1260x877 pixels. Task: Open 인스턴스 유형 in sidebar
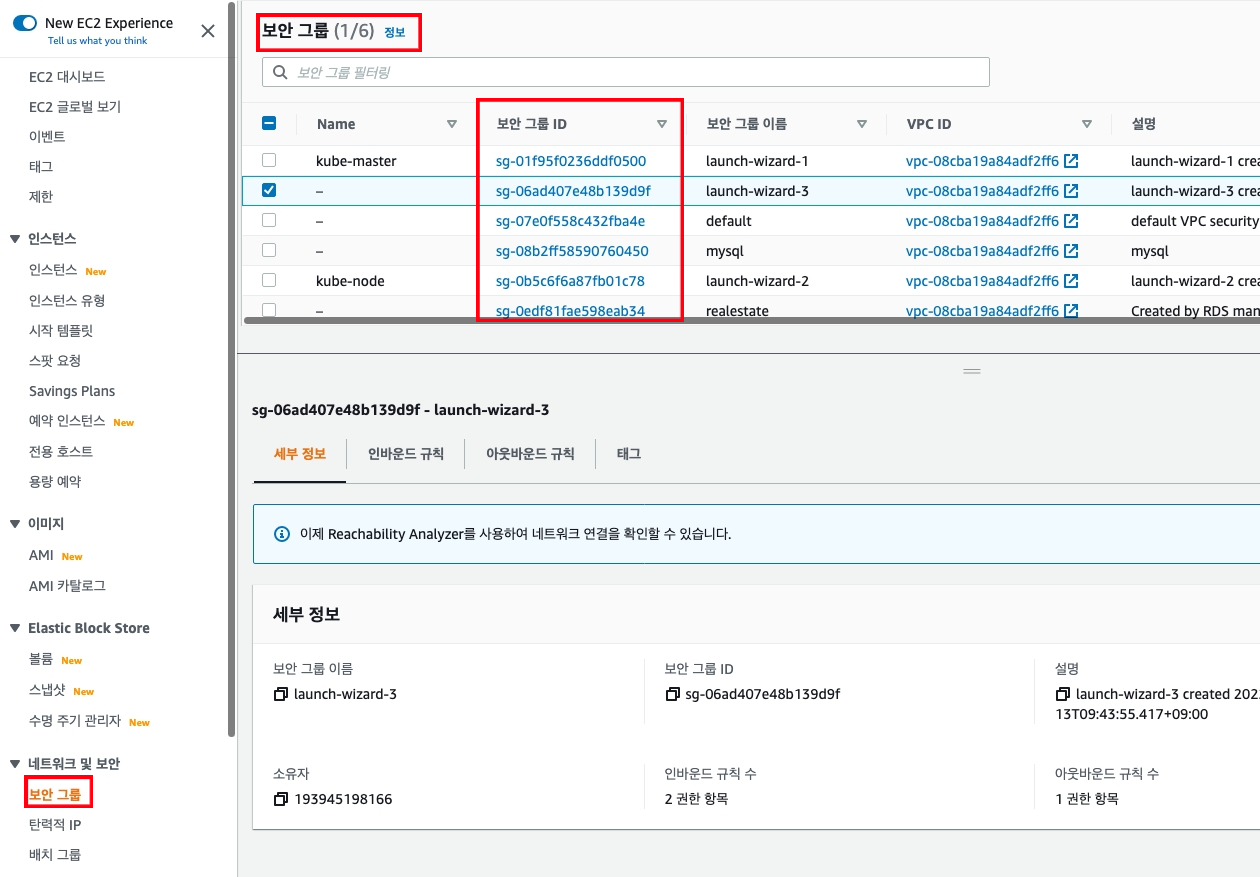coord(67,301)
